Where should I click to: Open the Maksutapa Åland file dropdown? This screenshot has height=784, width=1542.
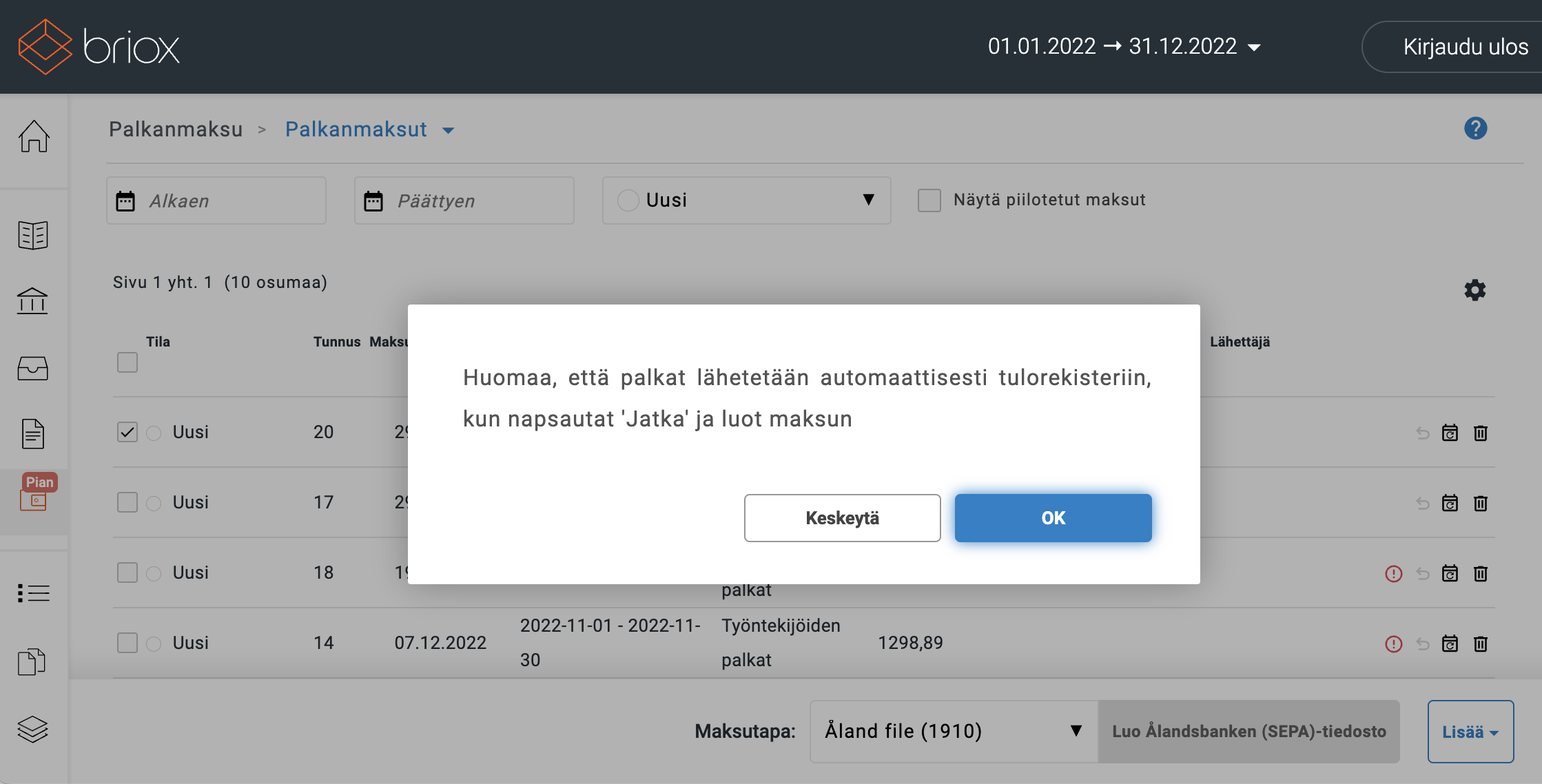[953, 731]
